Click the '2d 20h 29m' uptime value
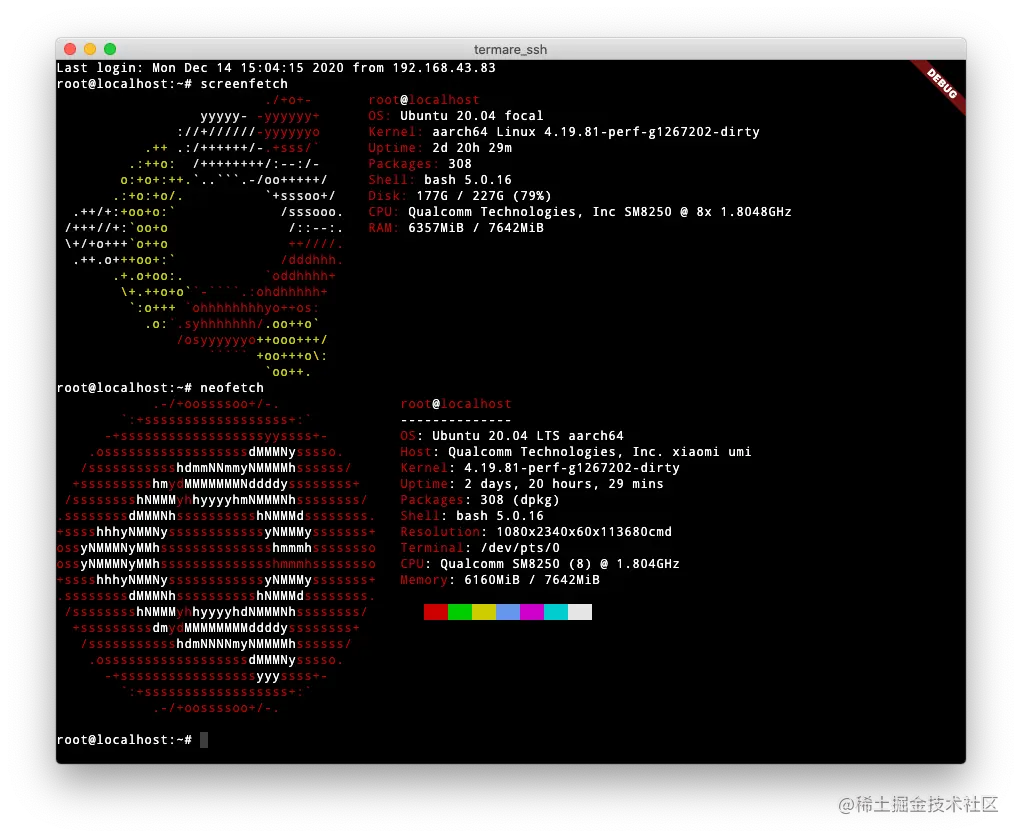The image size is (1022, 838). click(x=472, y=148)
